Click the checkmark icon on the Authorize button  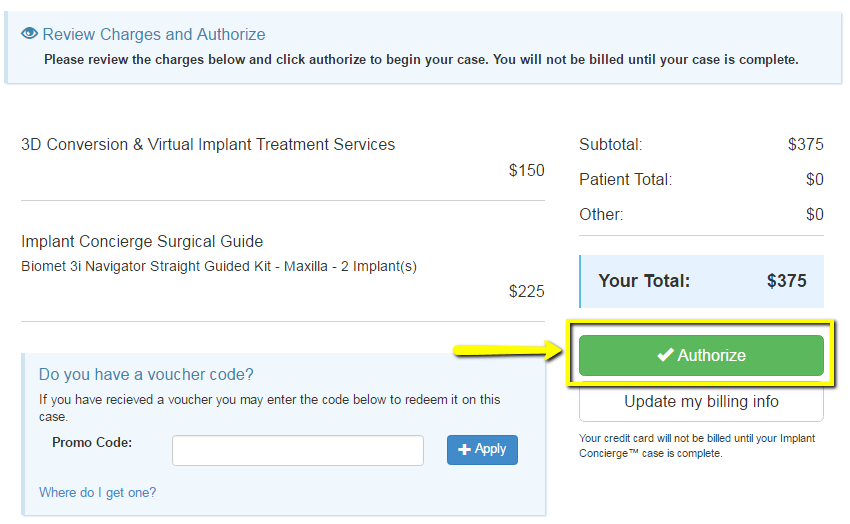(665, 355)
